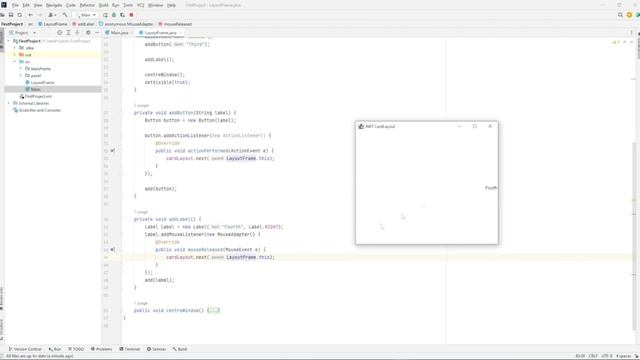The height and width of the screenshot is (360, 640).
Task: Open the Build tool window
Action: tap(180, 349)
